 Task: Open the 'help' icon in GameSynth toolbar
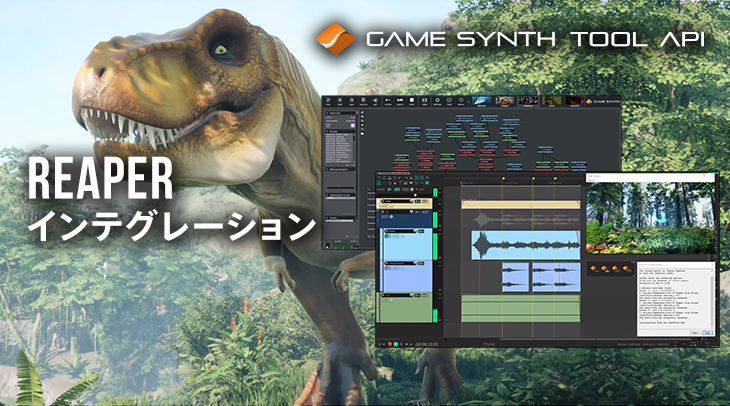coord(449,101)
